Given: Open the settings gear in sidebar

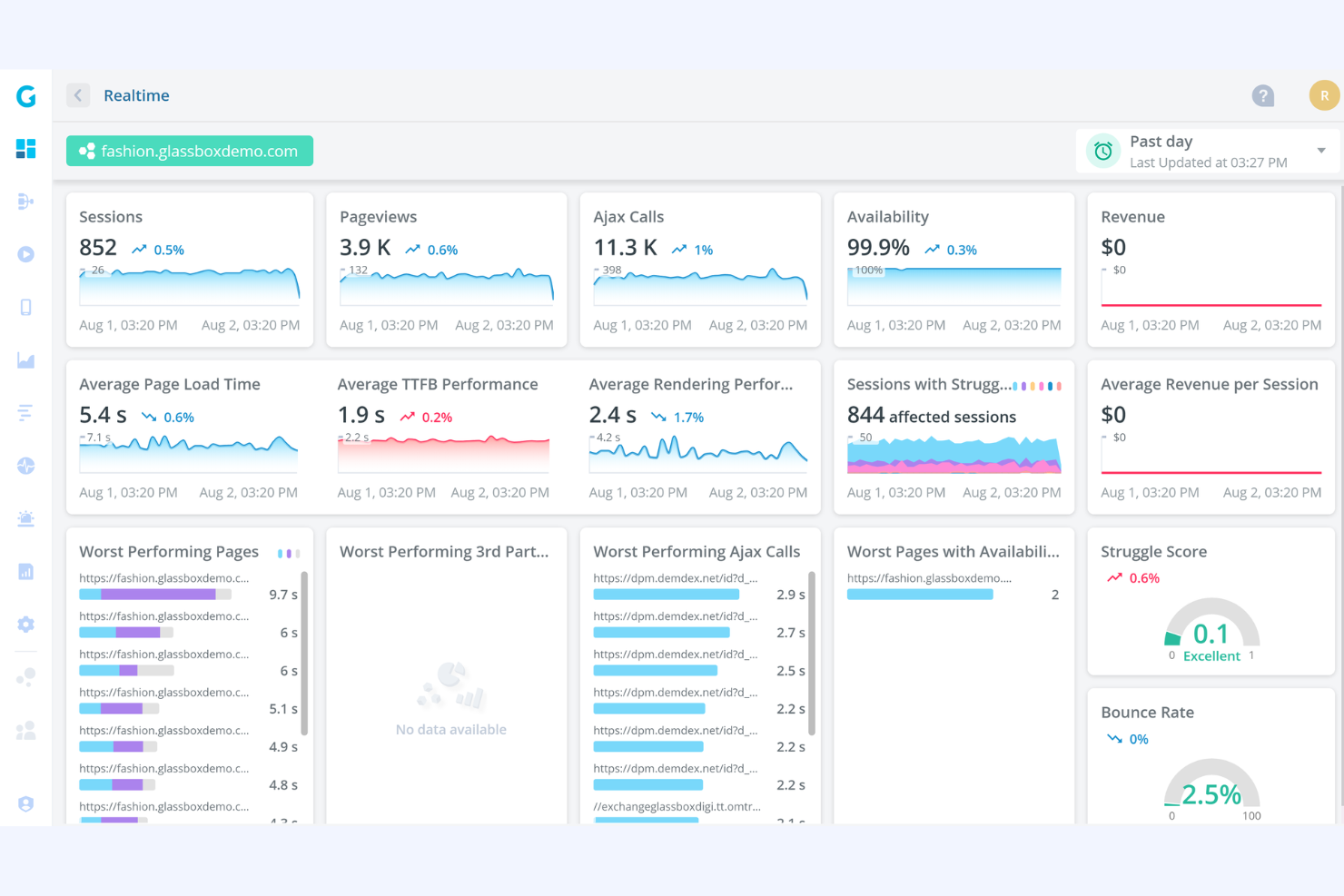Looking at the screenshot, I should pyautogui.click(x=25, y=624).
